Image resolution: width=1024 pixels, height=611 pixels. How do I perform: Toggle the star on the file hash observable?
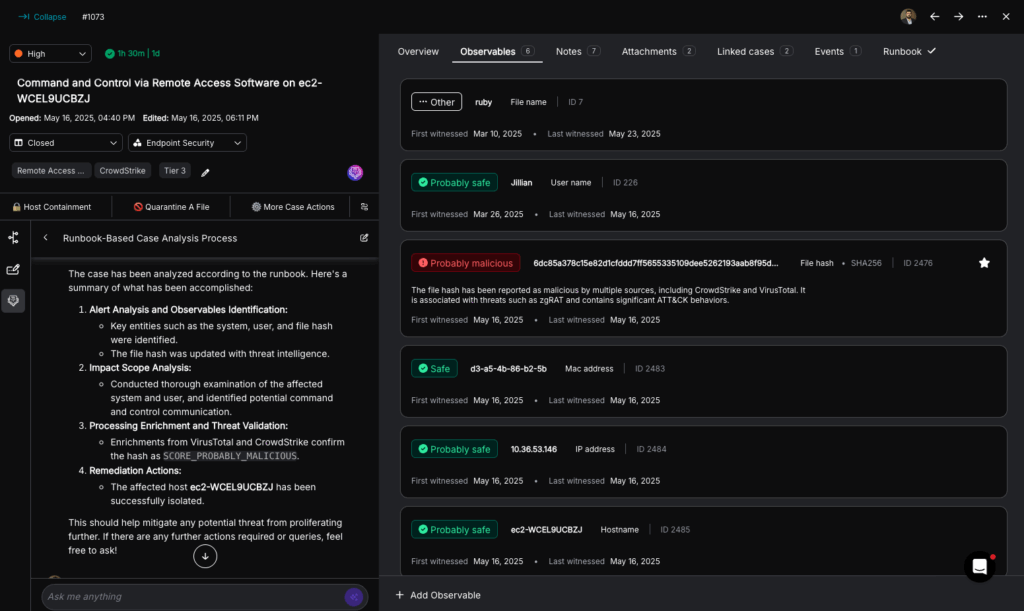(x=984, y=263)
